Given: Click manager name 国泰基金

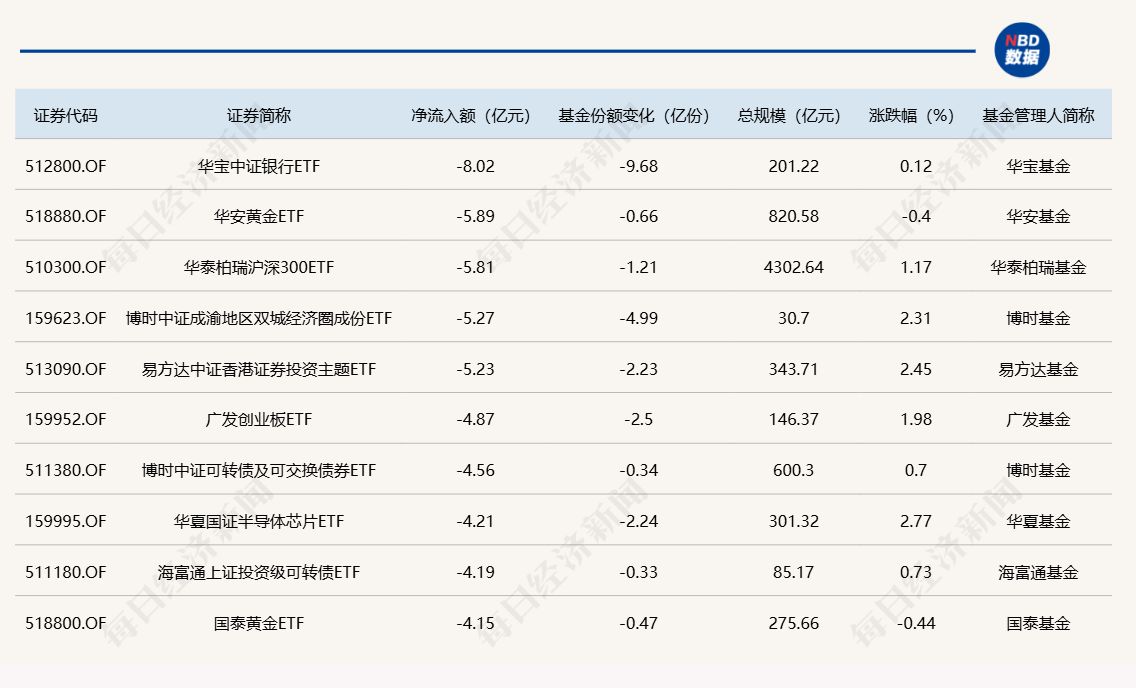Looking at the screenshot, I should click(1038, 623).
